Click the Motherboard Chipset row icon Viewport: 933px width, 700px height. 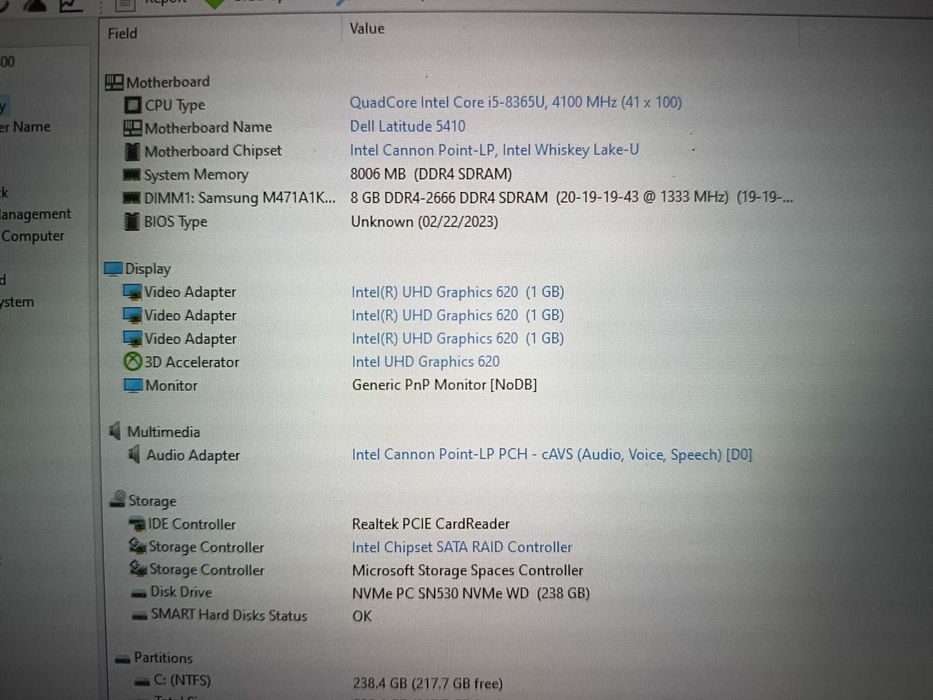132,151
